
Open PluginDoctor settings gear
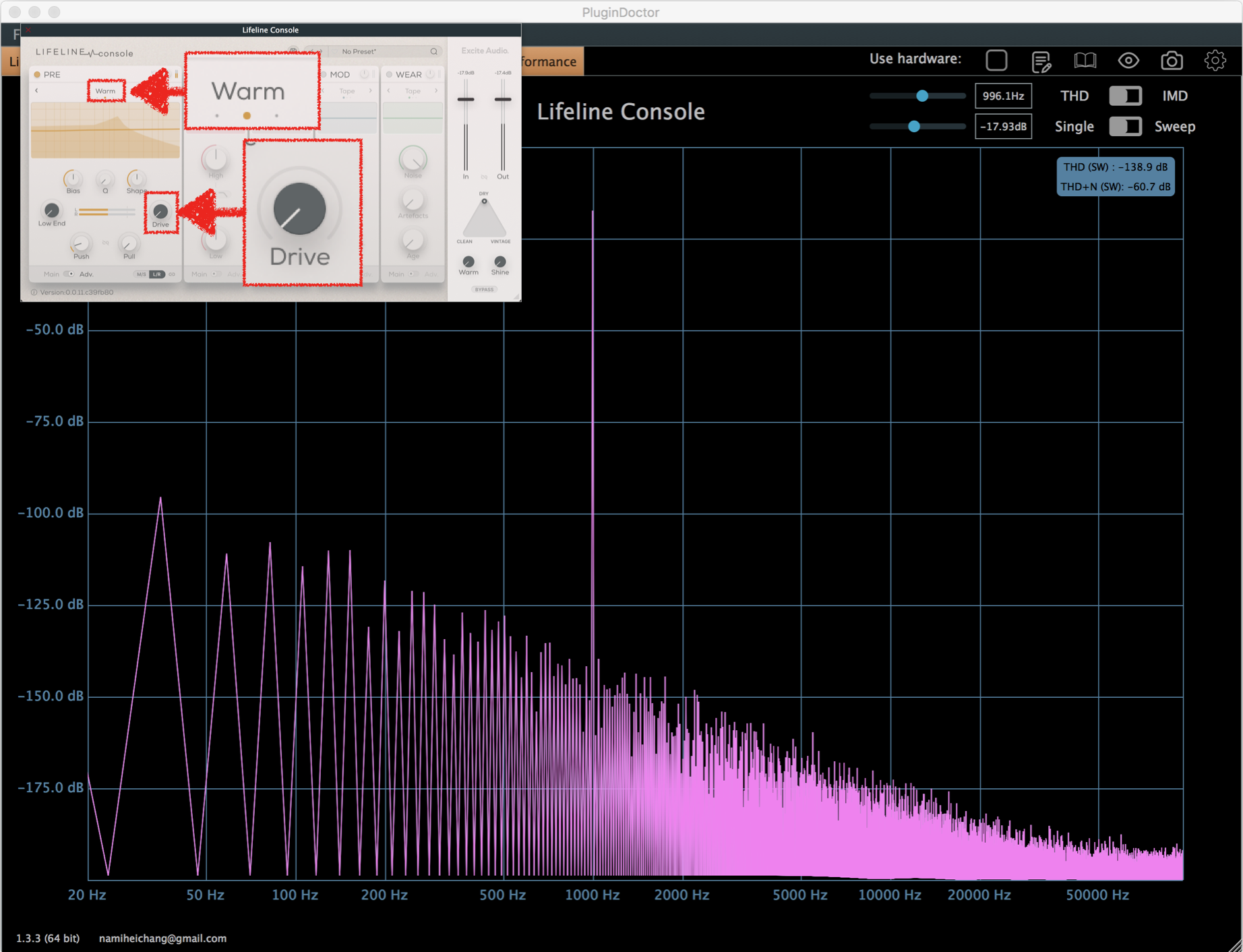(1215, 61)
